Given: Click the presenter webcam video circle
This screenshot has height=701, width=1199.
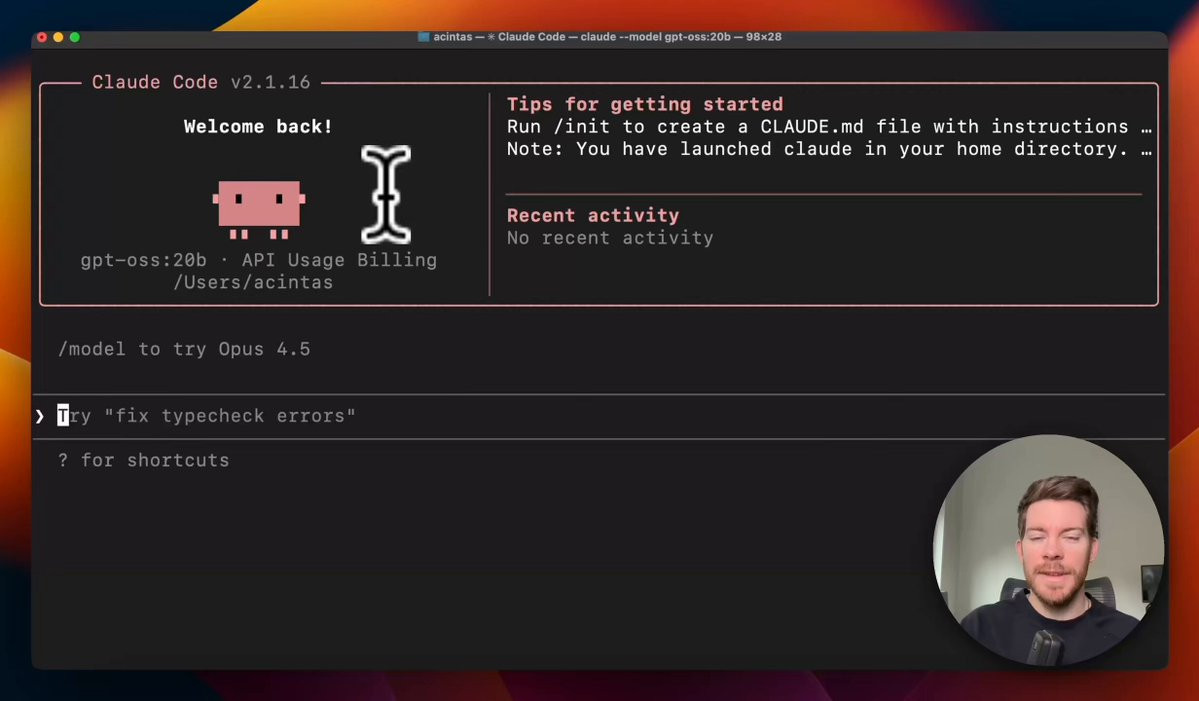Looking at the screenshot, I should (1048, 550).
